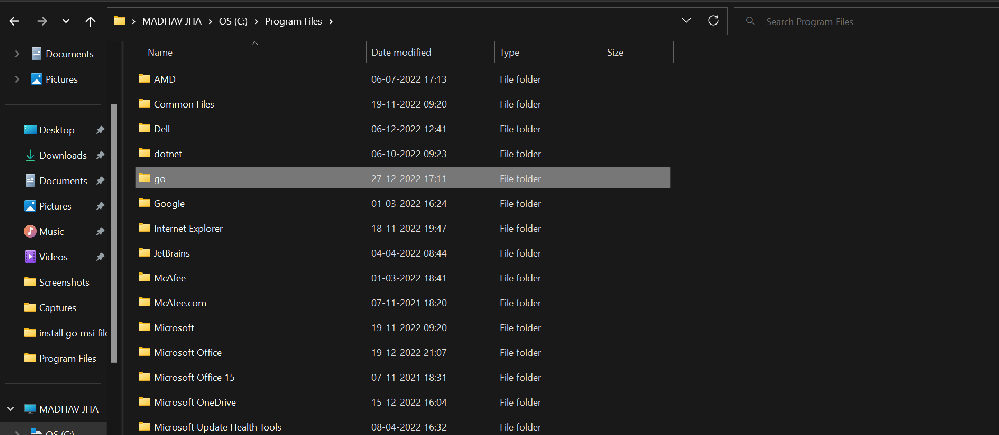The height and width of the screenshot is (435, 999).
Task: Select the Dell folder icon
Action: pyautogui.click(x=144, y=129)
